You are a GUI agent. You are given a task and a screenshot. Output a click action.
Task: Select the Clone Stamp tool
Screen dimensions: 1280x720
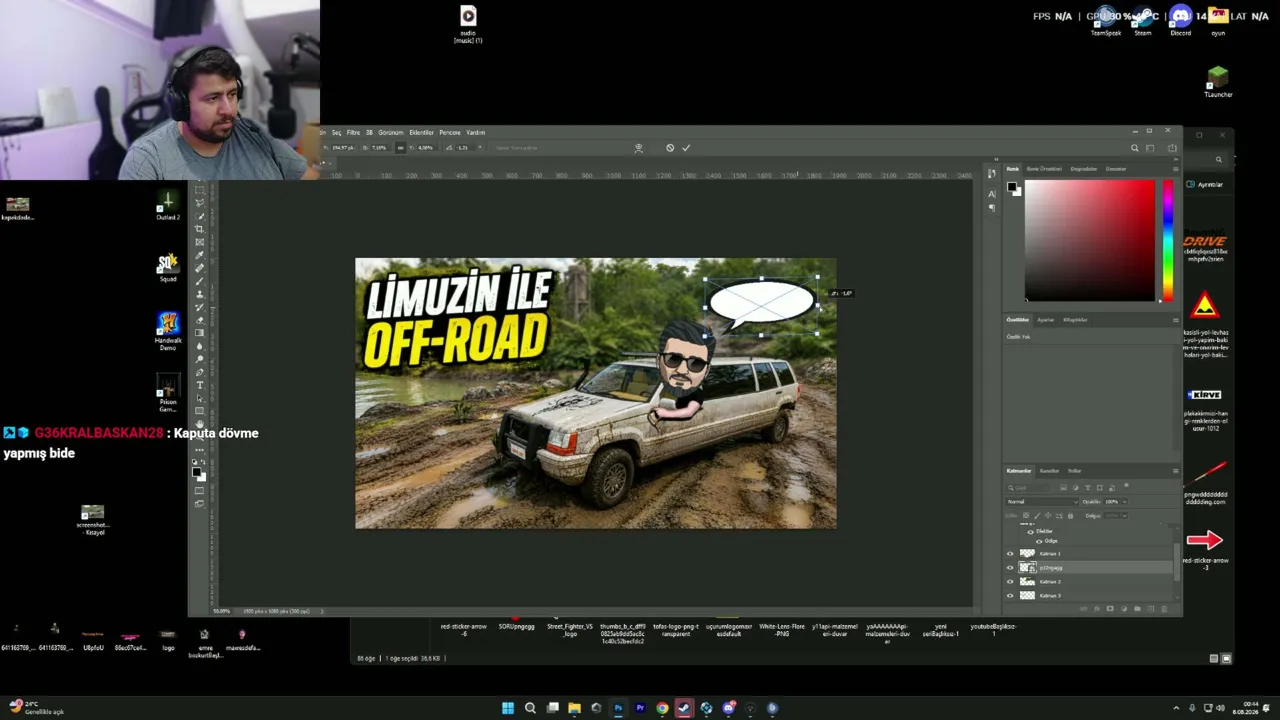[200, 294]
